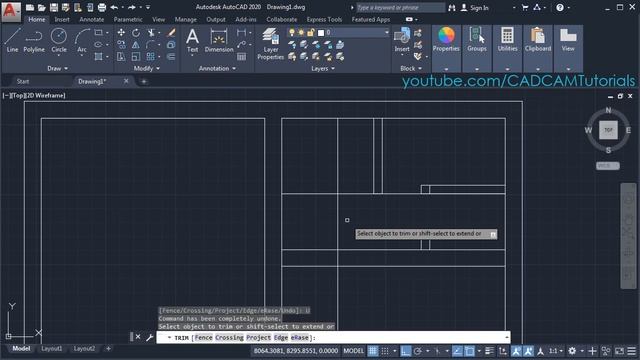Switch to the Insert ribbon tab
The image size is (640, 360).
[62, 19]
